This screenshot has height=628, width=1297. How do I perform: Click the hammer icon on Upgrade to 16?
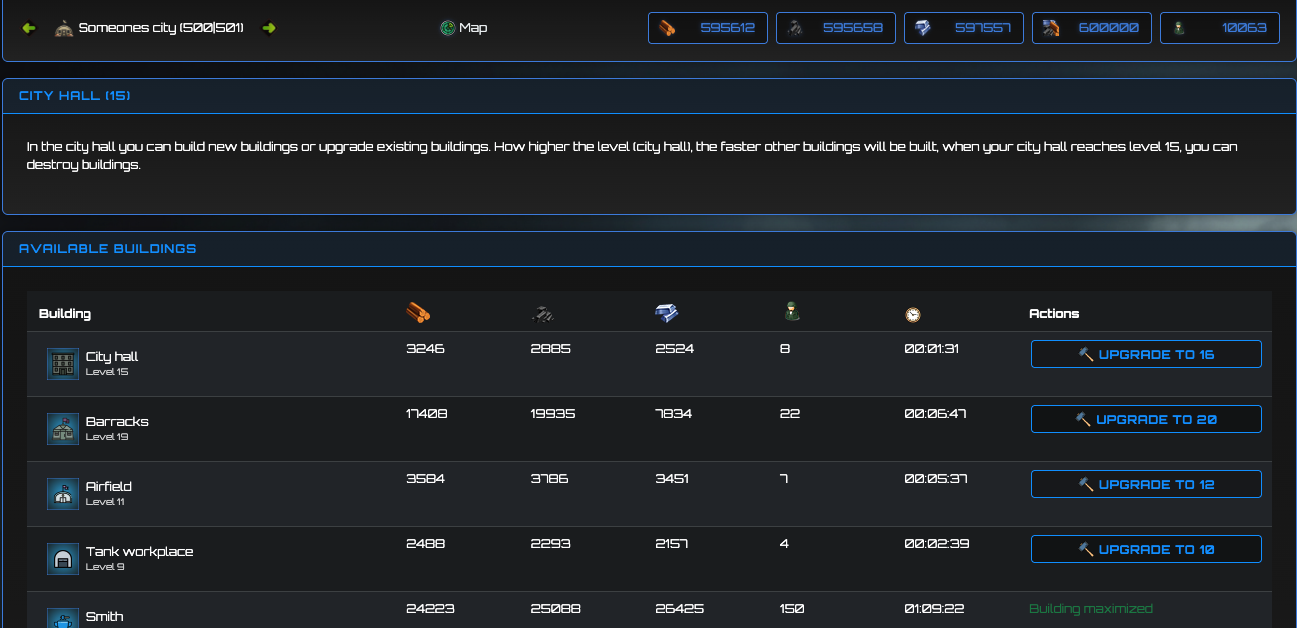pos(1086,353)
